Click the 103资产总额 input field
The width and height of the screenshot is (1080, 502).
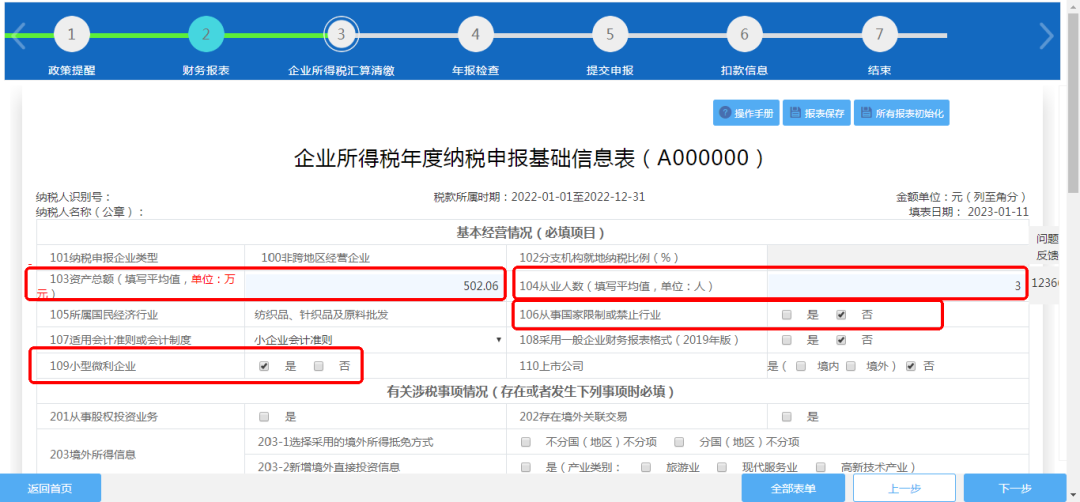tap(375, 286)
